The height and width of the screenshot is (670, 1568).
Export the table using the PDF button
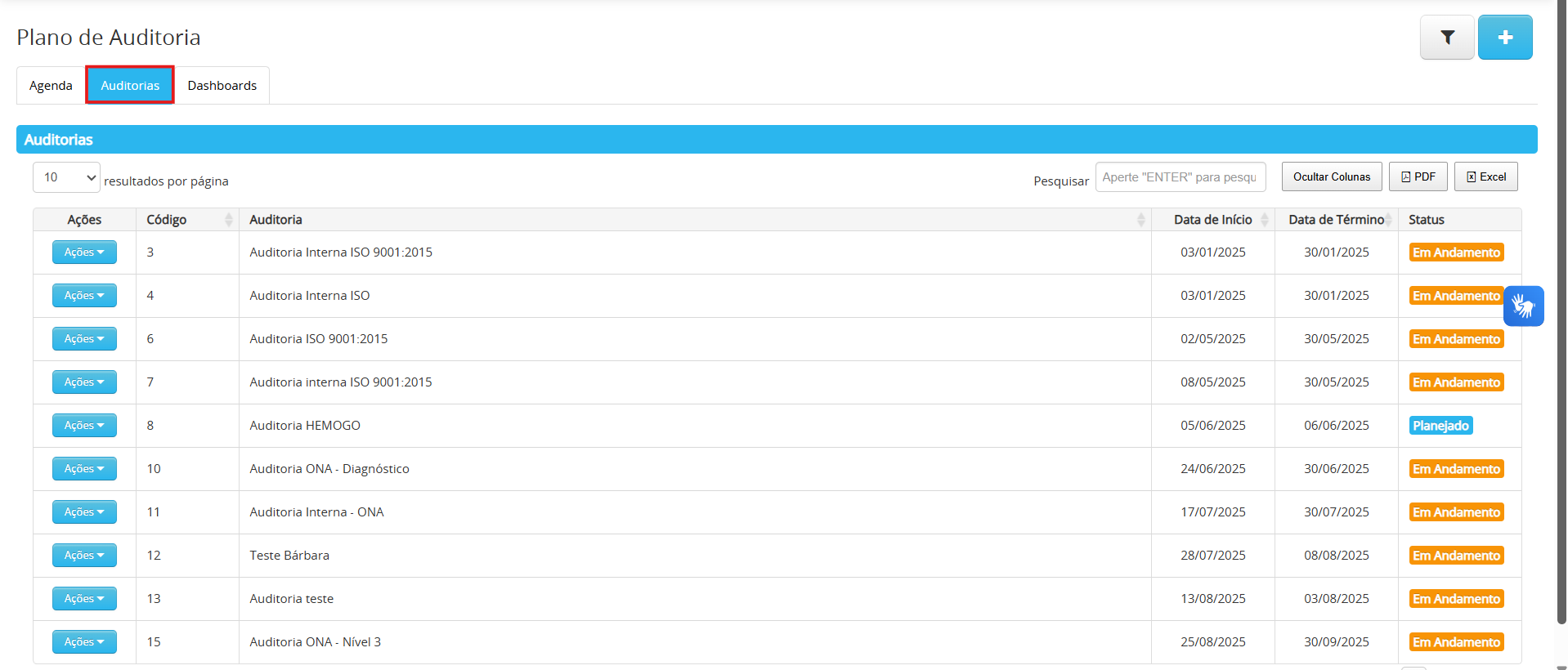pyautogui.click(x=1418, y=176)
